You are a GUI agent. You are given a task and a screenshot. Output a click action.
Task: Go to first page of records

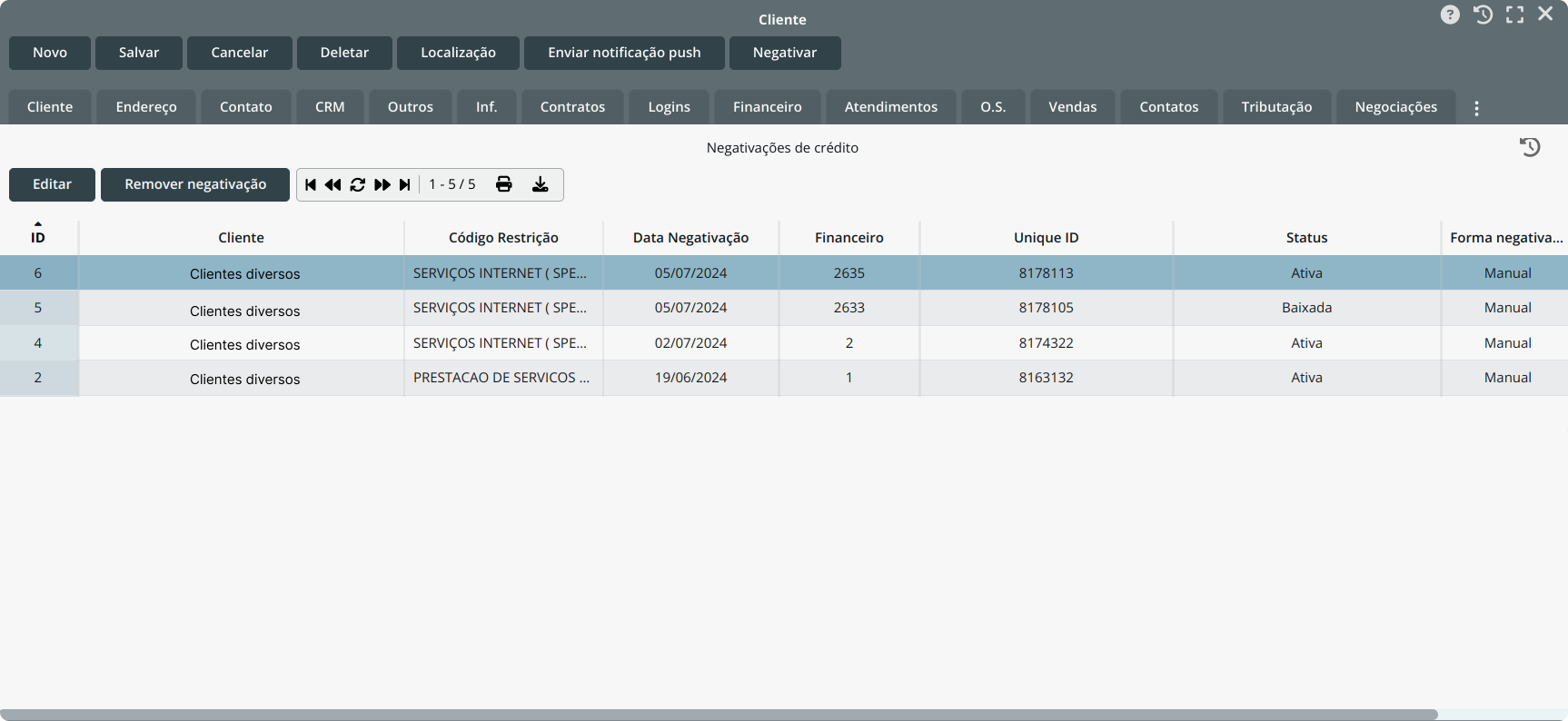point(311,184)
